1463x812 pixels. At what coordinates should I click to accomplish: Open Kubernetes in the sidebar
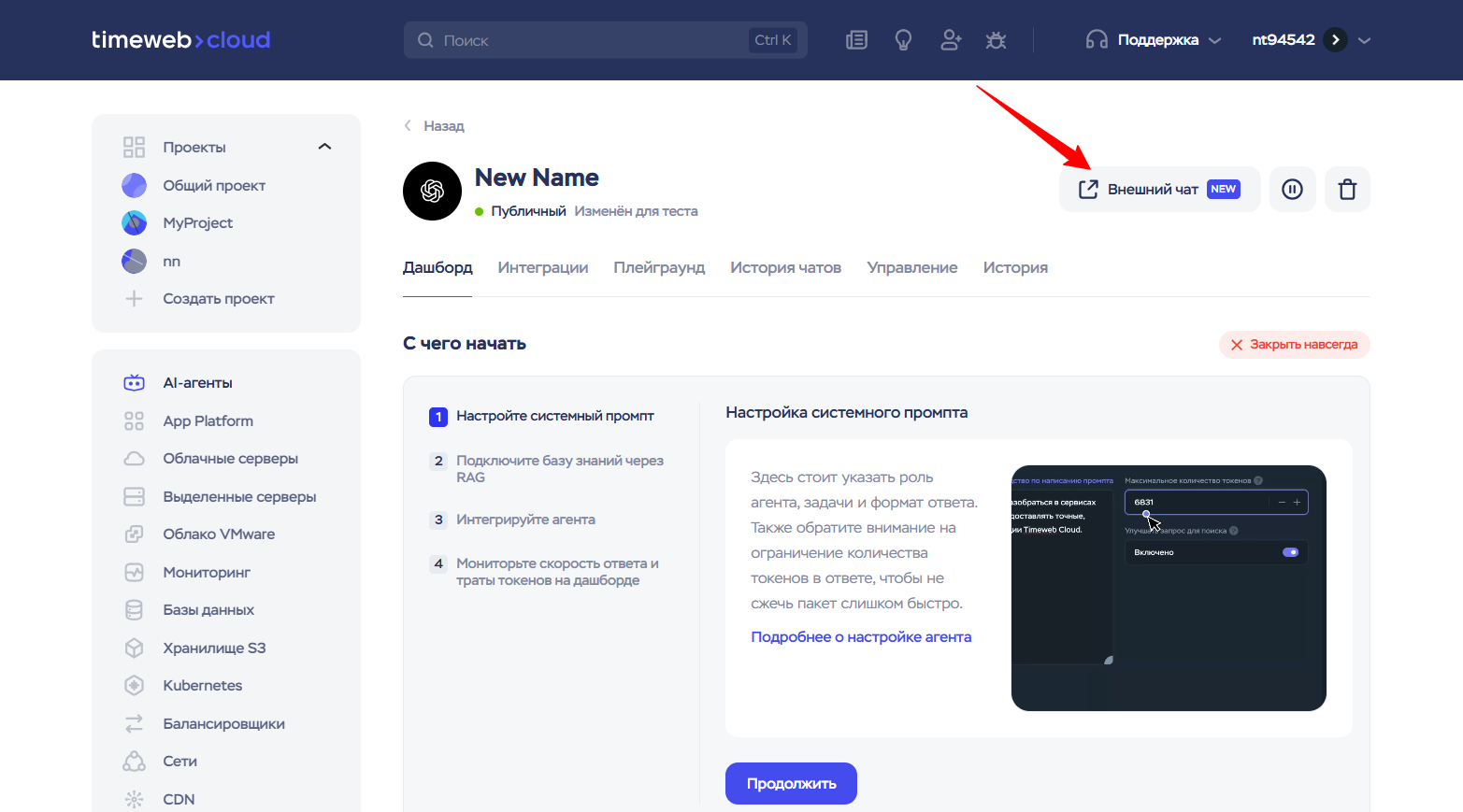[202, 686]
